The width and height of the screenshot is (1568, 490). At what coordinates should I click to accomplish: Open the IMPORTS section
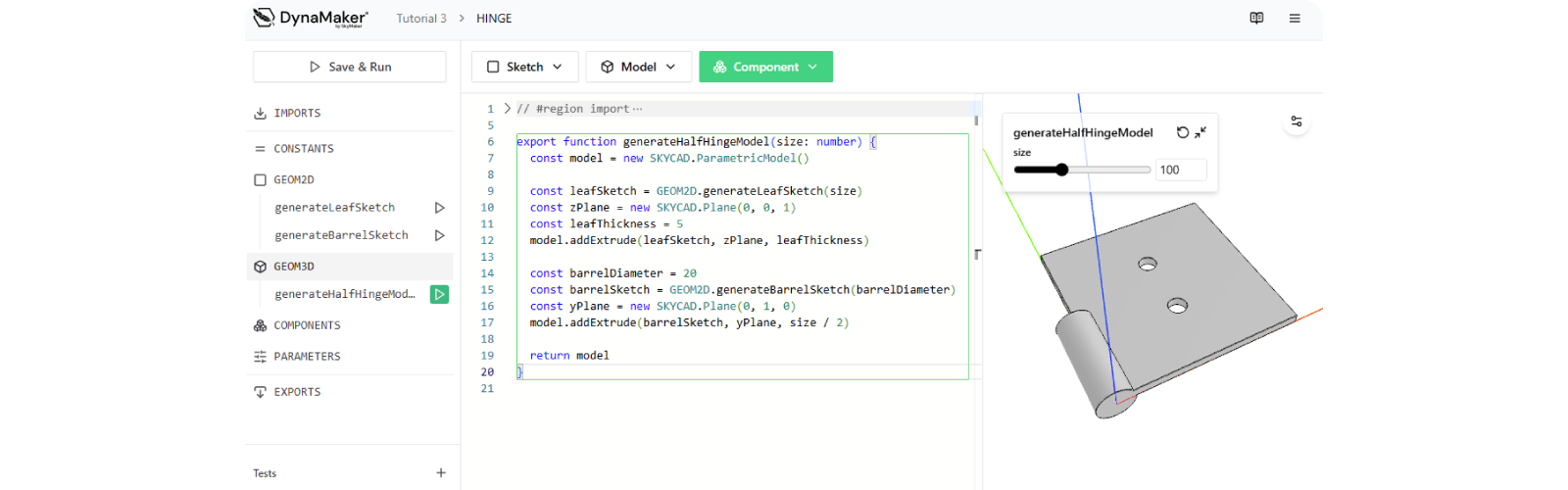297,114
